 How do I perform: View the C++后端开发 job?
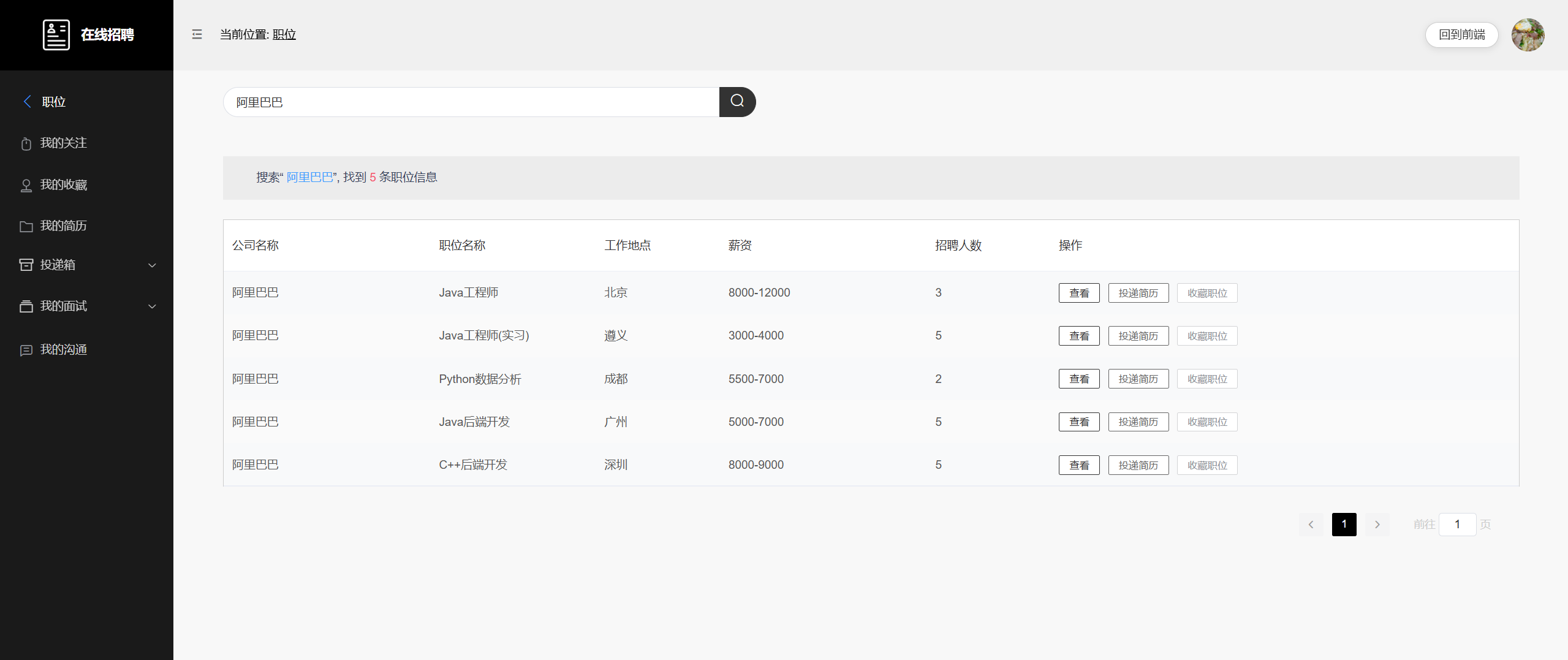point(1079,465)
